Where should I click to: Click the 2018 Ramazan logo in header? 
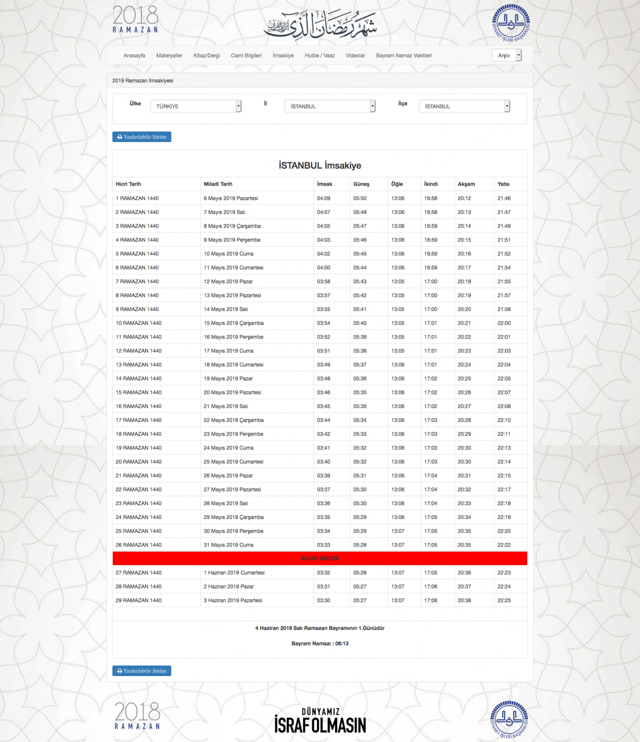pos(135,18)
